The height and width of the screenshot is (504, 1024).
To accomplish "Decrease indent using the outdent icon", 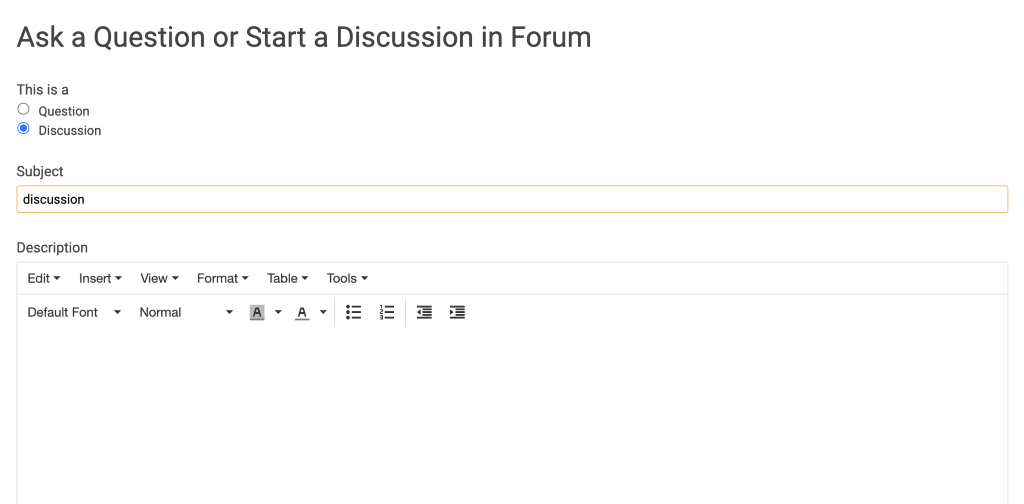I will 424,312.
